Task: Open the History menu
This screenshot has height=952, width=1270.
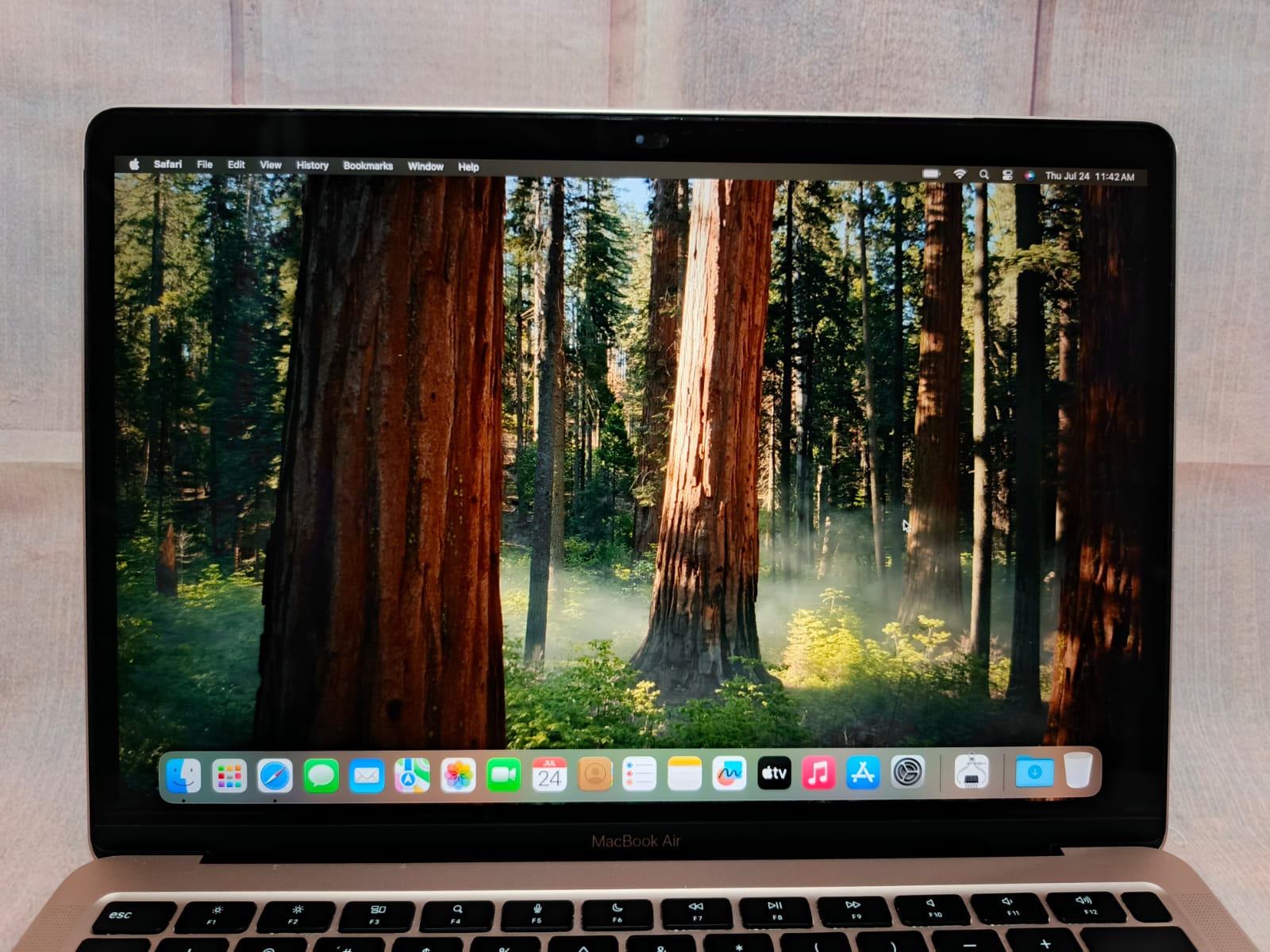Action: 312,165
